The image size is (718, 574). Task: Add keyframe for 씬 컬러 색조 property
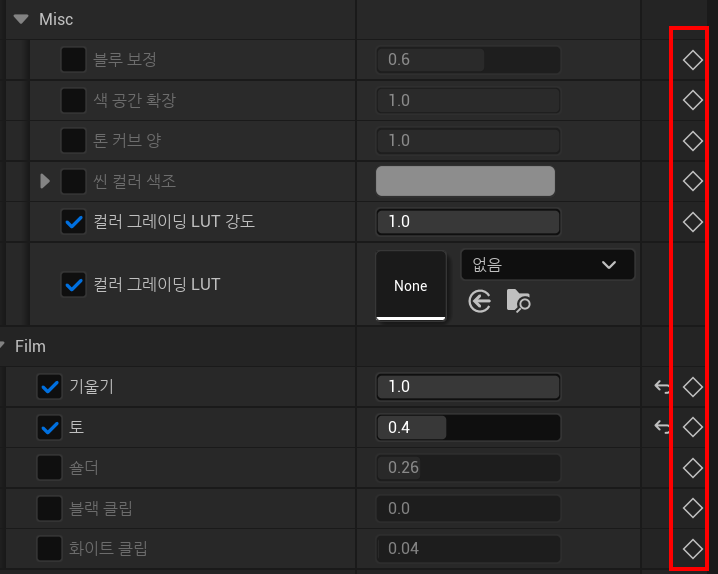[x=692, y=181]
